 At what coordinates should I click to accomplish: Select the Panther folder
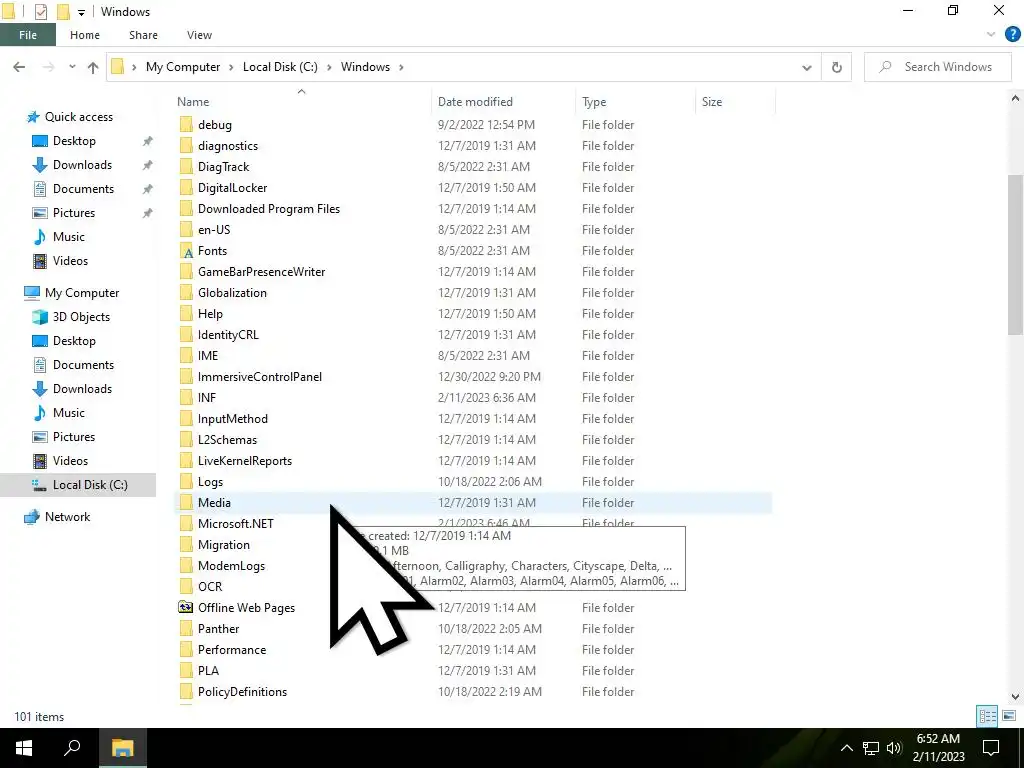pyautogui.click(x=219, y=629)
